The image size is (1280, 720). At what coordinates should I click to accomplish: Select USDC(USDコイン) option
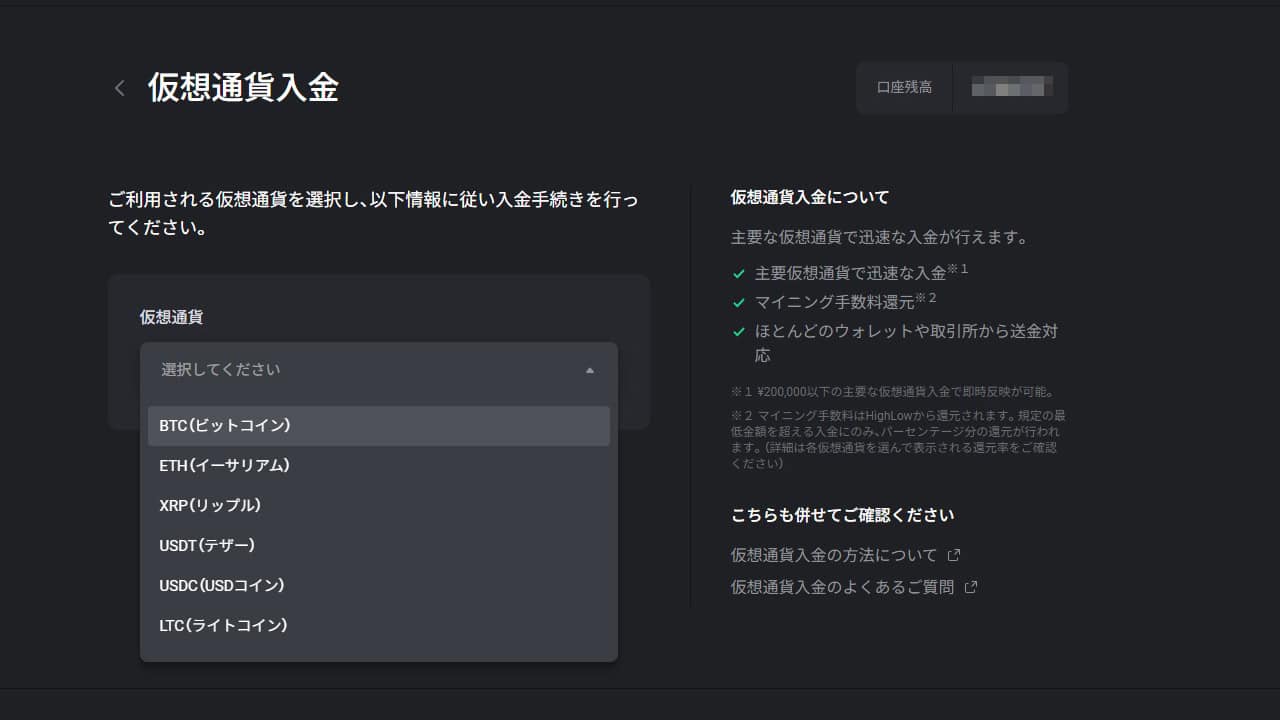(x=379, y=586)
